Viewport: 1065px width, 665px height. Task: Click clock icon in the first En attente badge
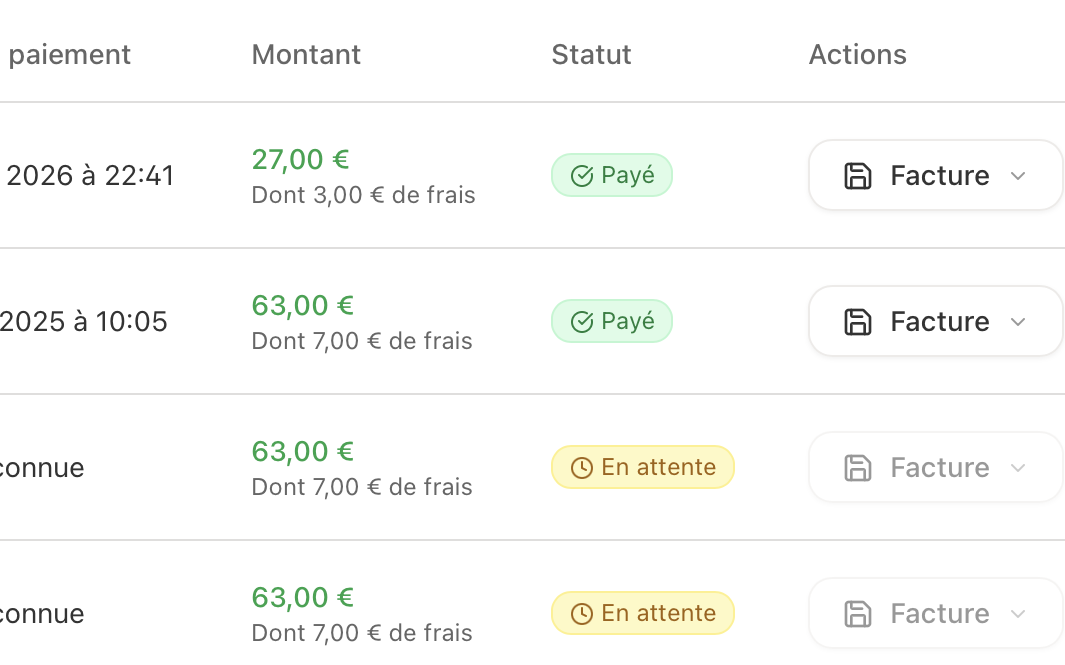(x=582, y=468)
